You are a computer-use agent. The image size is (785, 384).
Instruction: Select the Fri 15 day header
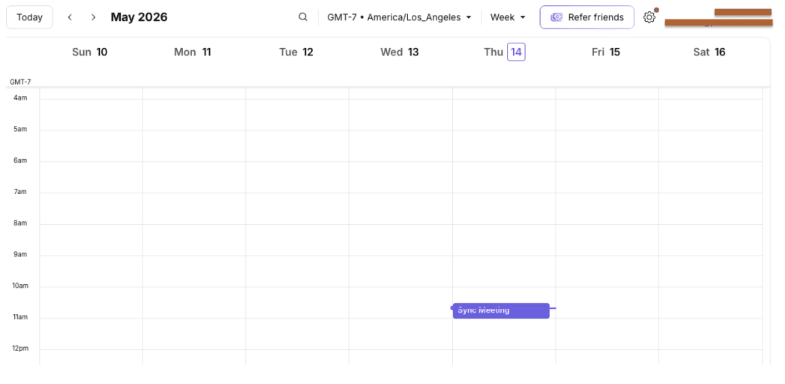point(606,52)
